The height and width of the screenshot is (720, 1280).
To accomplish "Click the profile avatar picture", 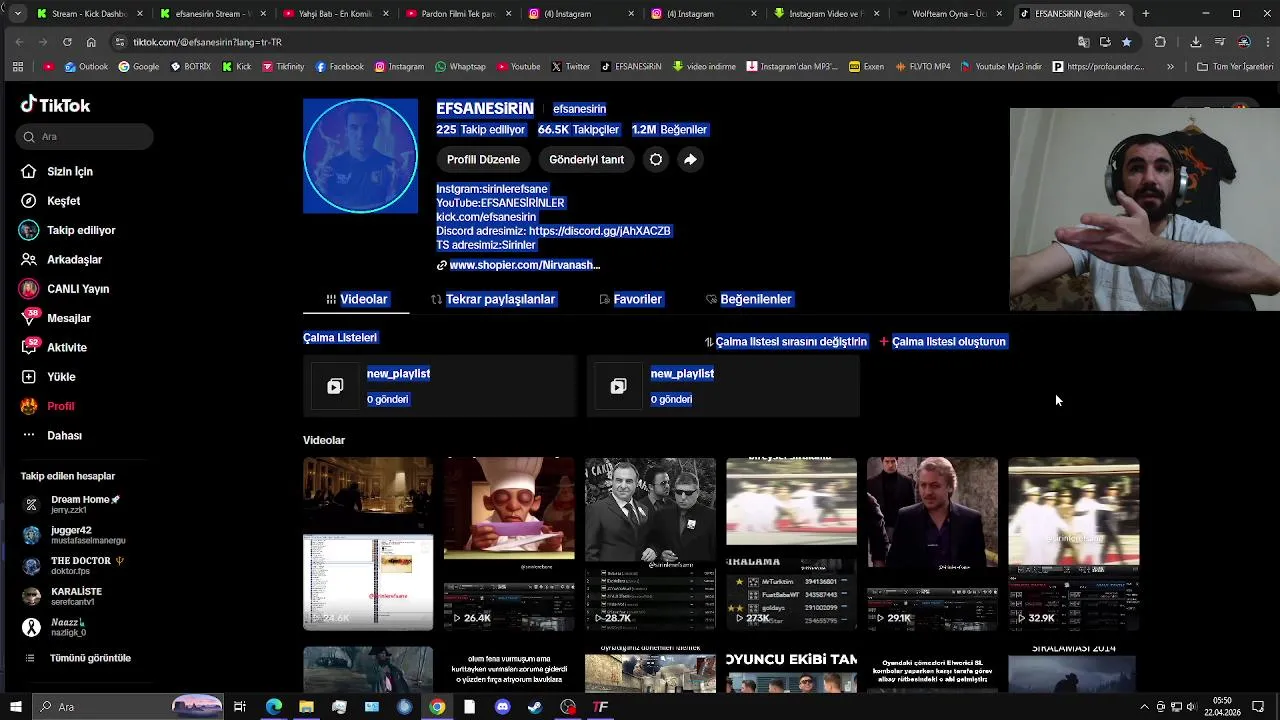I will click(360, 156).
